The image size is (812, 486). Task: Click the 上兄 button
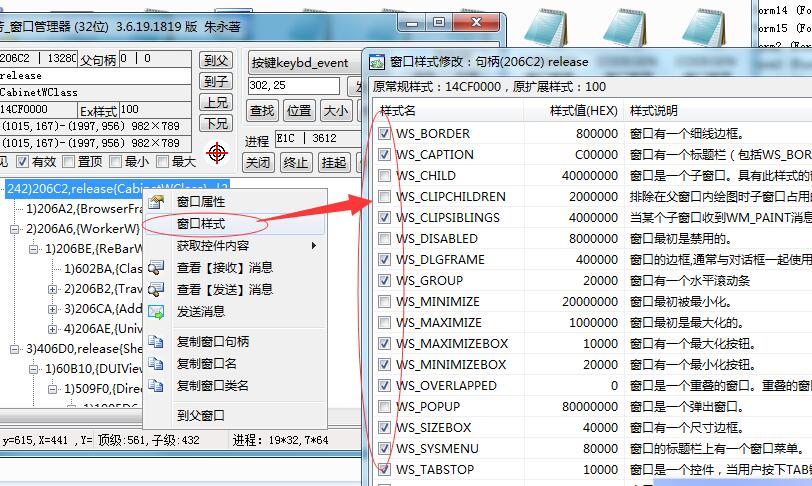(216, 102)
